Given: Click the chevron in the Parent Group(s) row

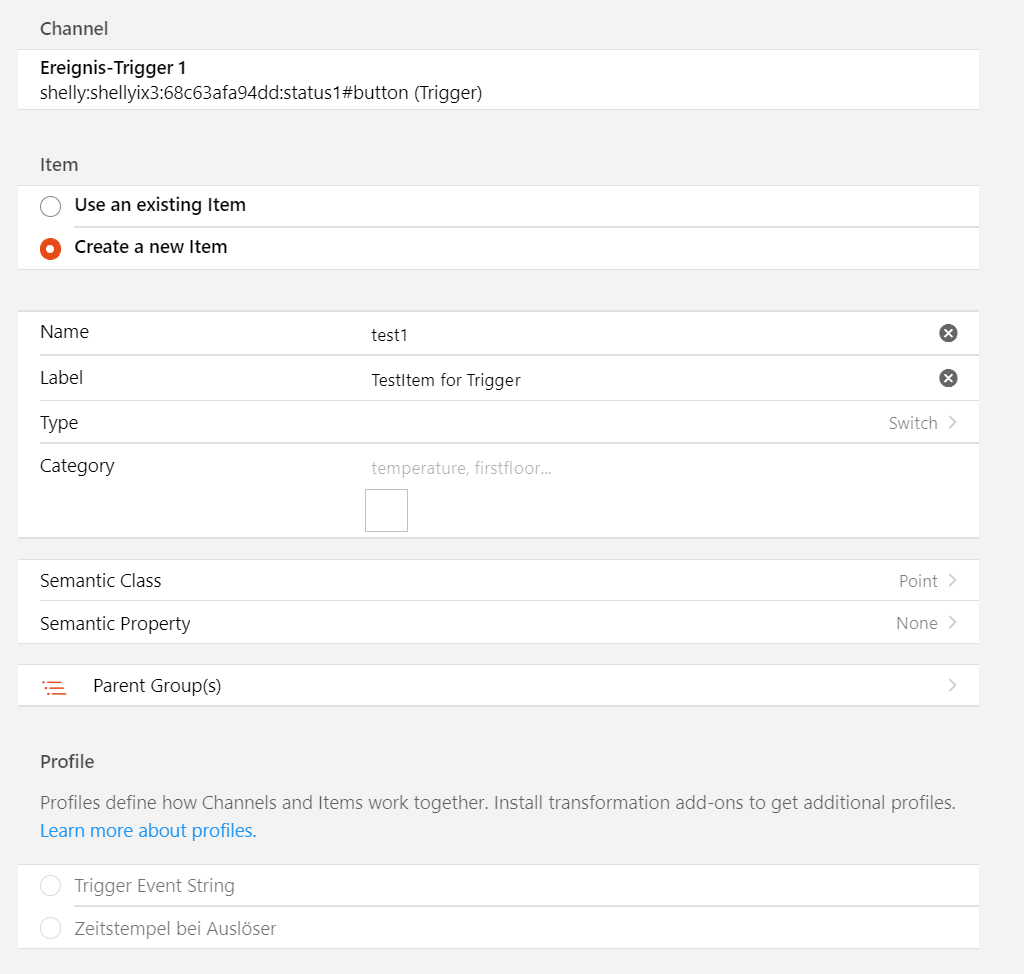Looking at the screenshot, I should [952, 686].
